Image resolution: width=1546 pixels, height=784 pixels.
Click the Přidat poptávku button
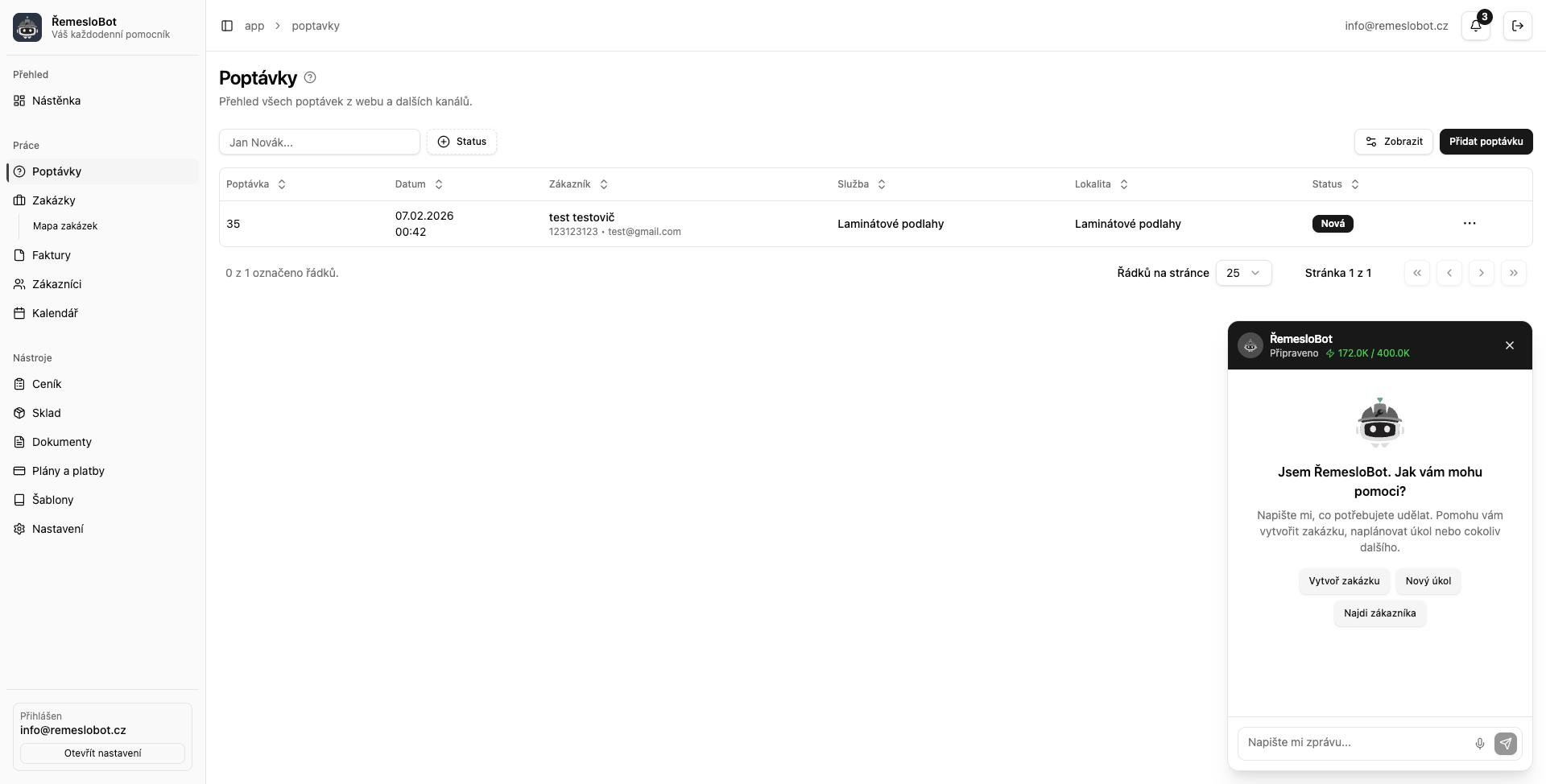(1486, 141)
